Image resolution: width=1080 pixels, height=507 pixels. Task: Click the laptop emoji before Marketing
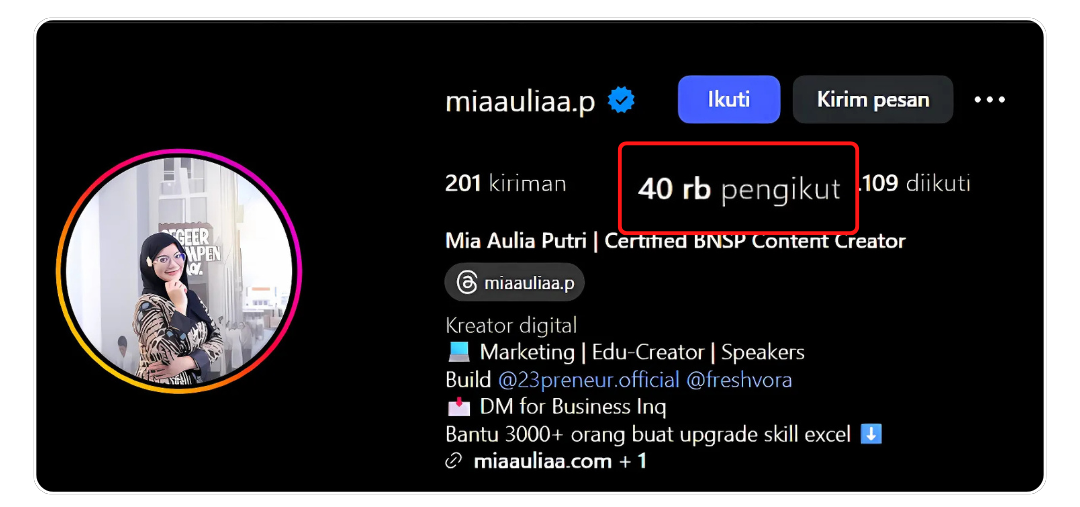(459, 353)
